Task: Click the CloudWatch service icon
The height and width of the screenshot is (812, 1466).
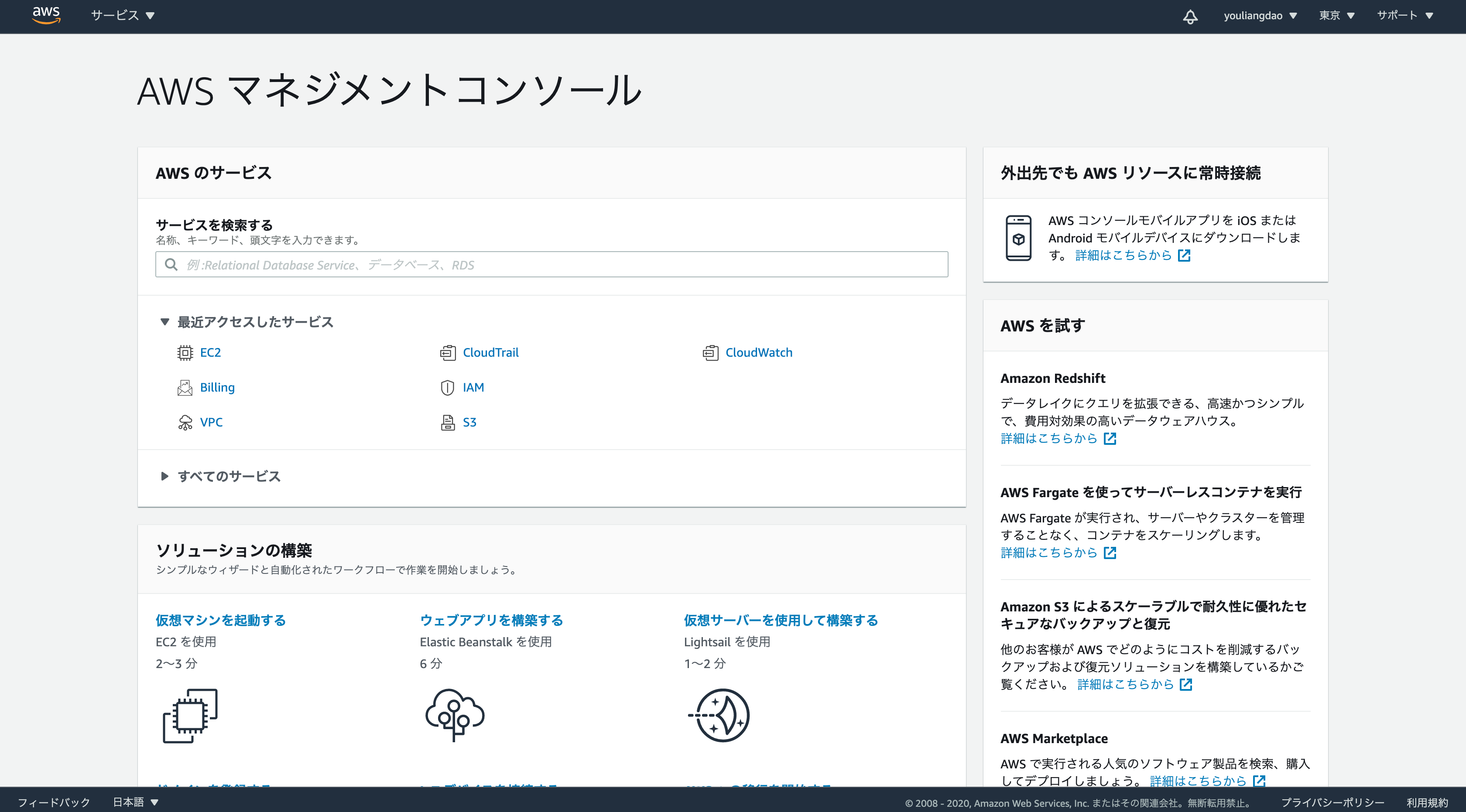Action: (x=710, y=352)
